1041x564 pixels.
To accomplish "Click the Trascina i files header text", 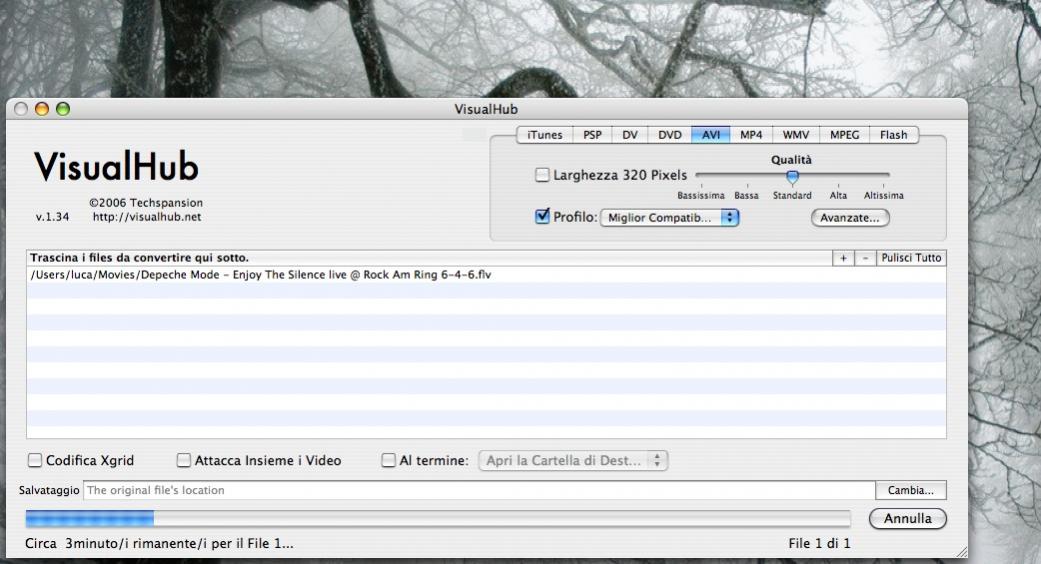I will click(x=139, y=257).
